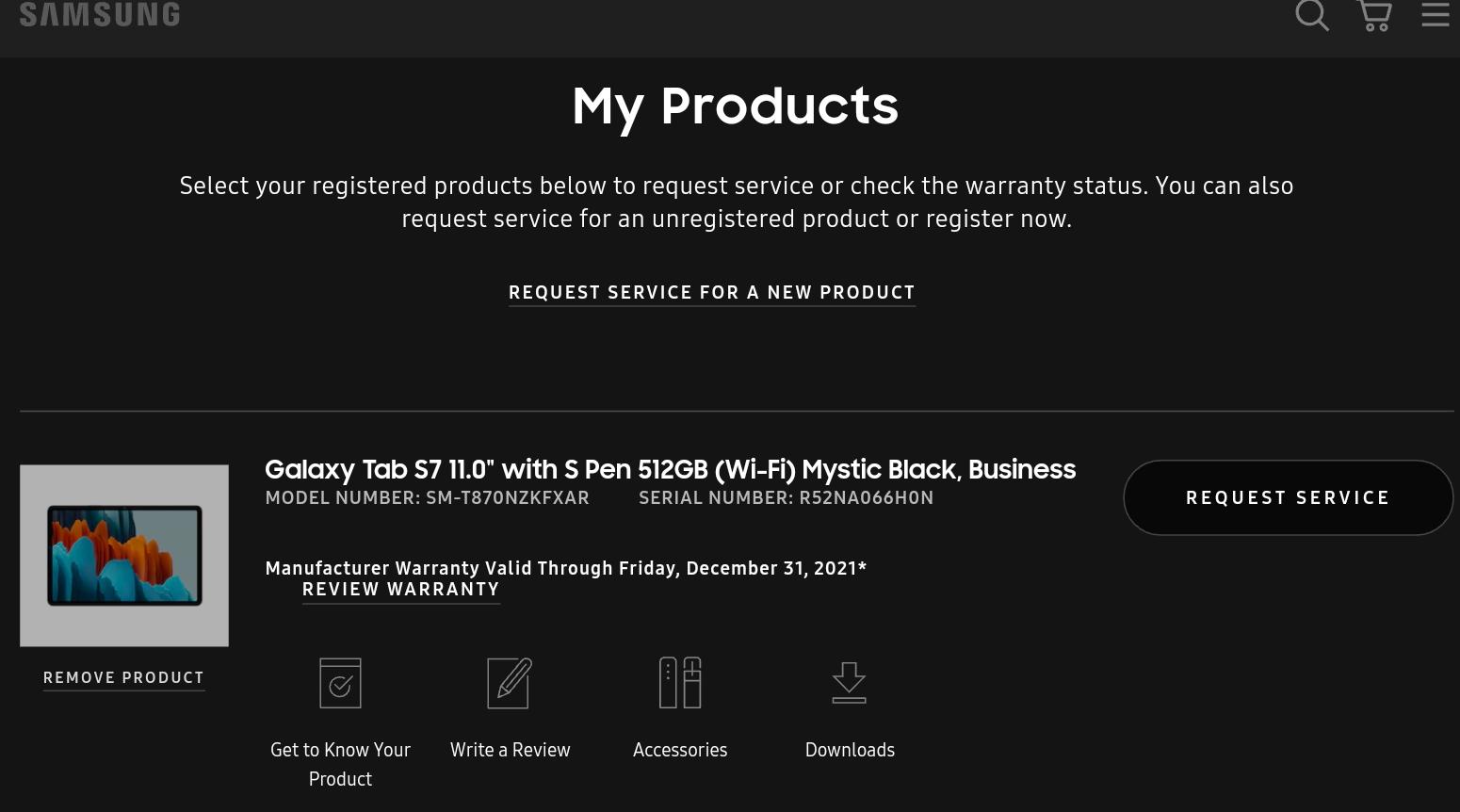
Task: Click the model number SM-T870NZKFXAR text
Action: [x=508, y=497]
